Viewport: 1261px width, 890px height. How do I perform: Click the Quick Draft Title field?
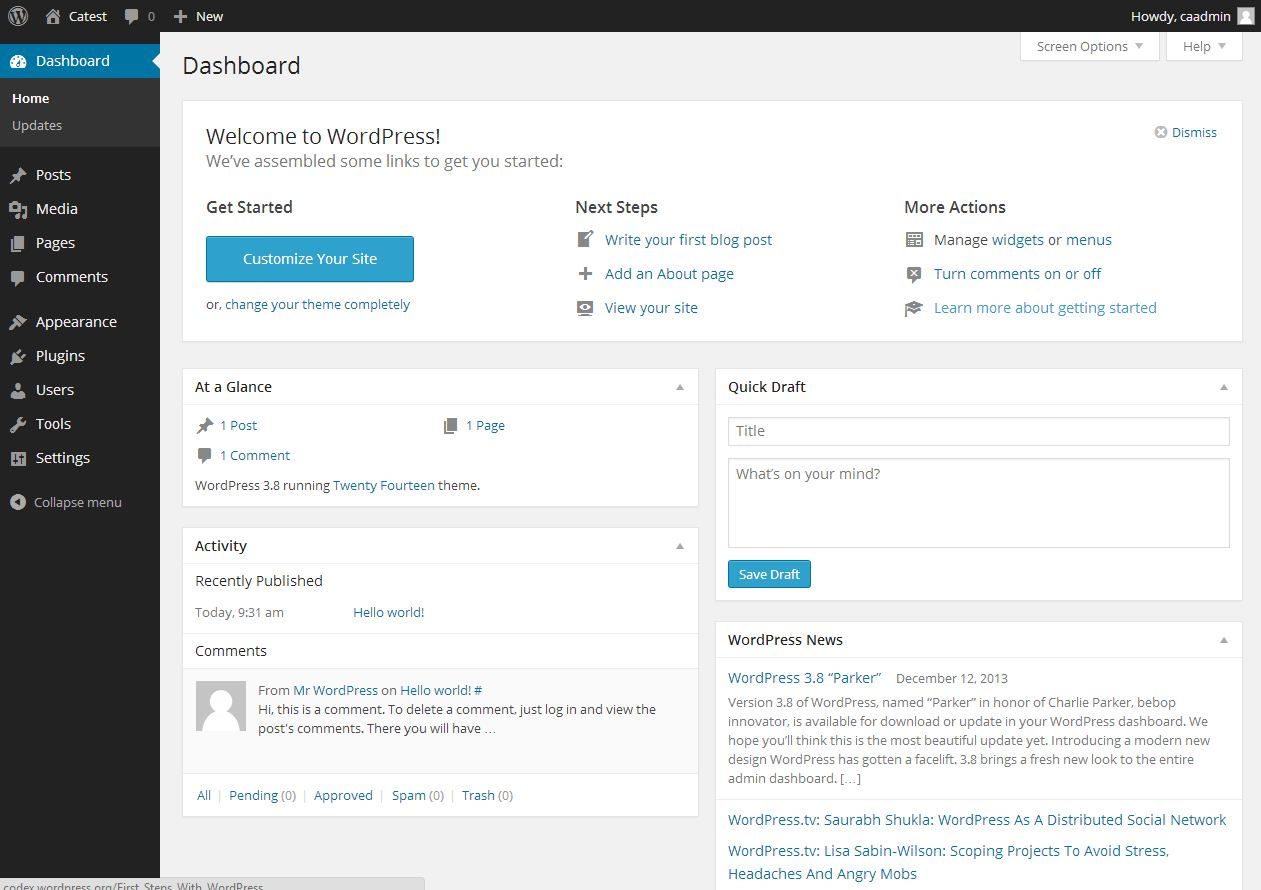point(979,431)
